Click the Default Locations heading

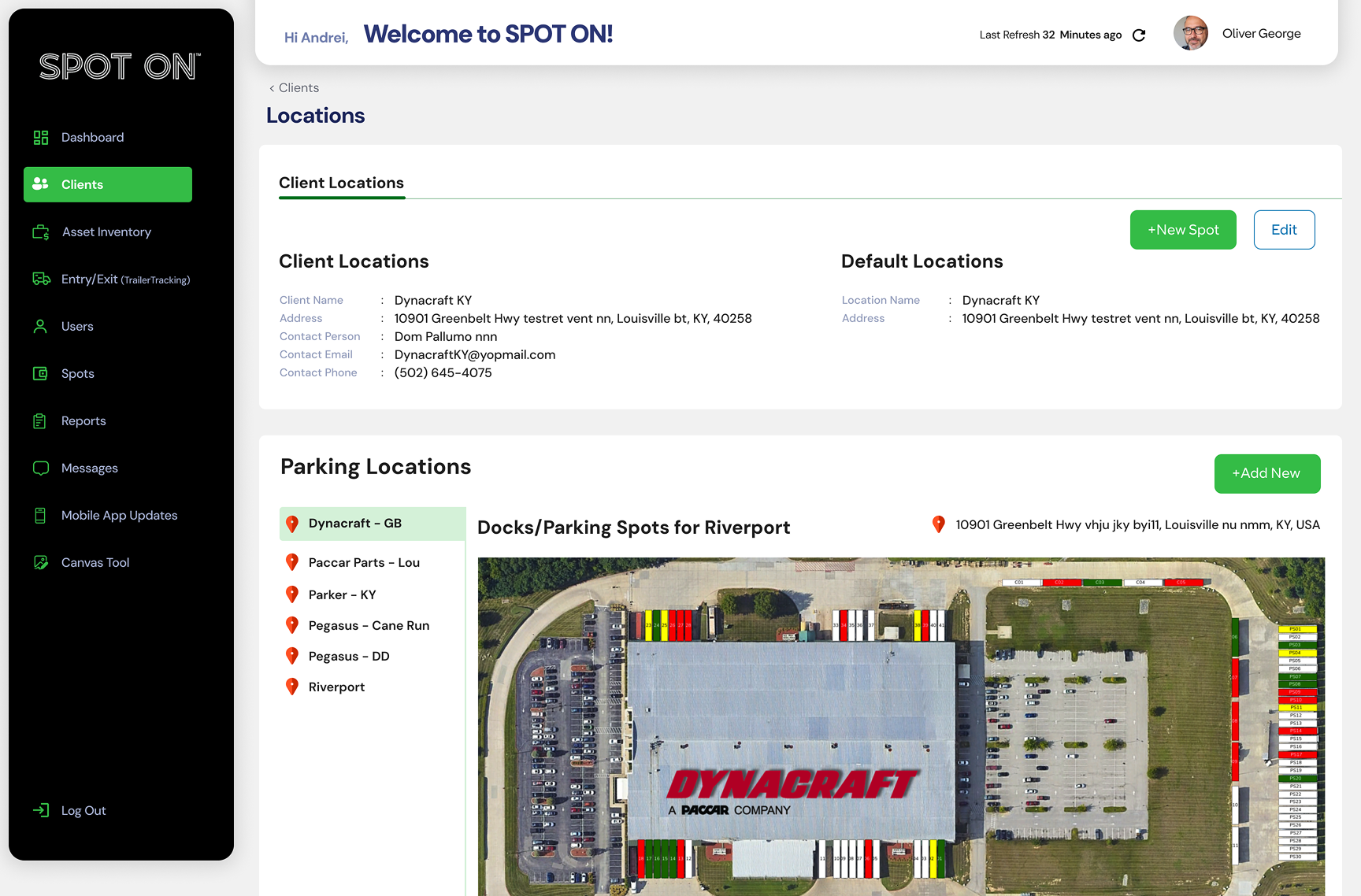922,261
